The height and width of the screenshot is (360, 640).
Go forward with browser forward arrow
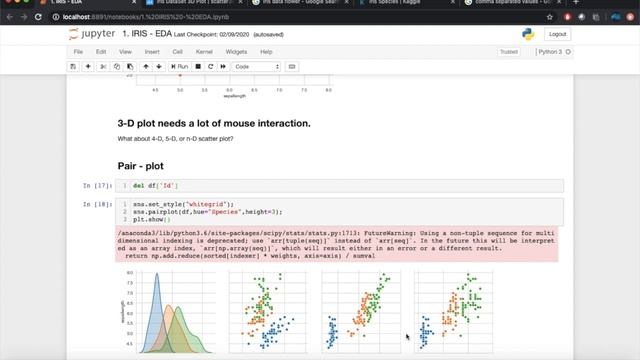pos(24,17)
